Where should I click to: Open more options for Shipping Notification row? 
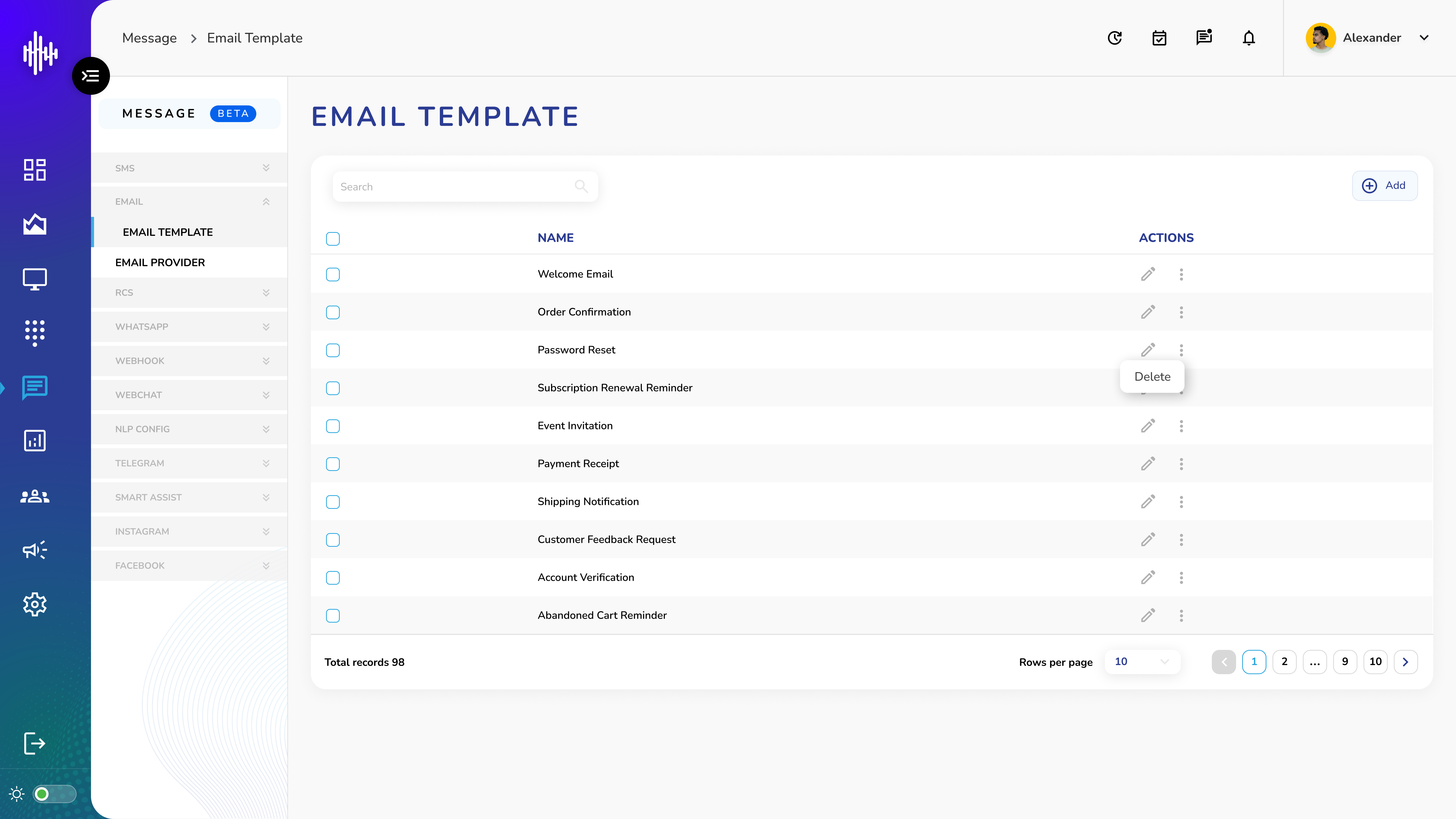(x=1181, y=502)
